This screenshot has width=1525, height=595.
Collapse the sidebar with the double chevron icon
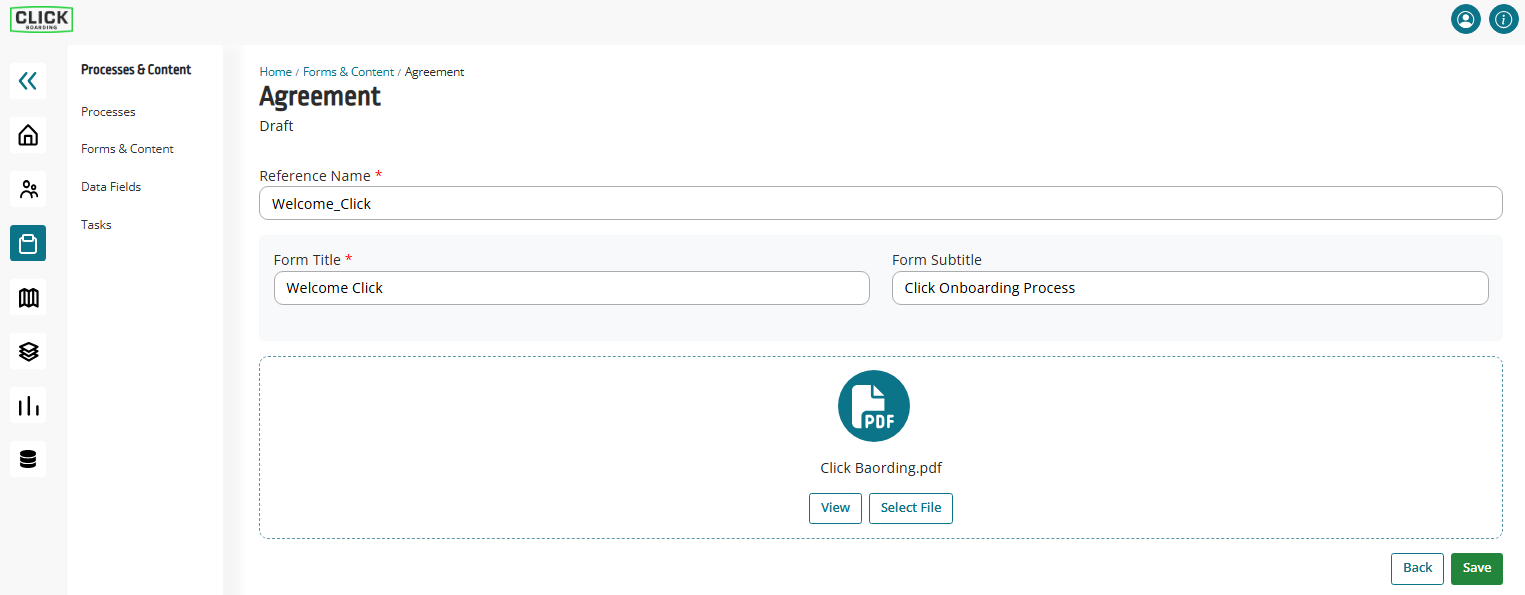[x=28, y=81]
